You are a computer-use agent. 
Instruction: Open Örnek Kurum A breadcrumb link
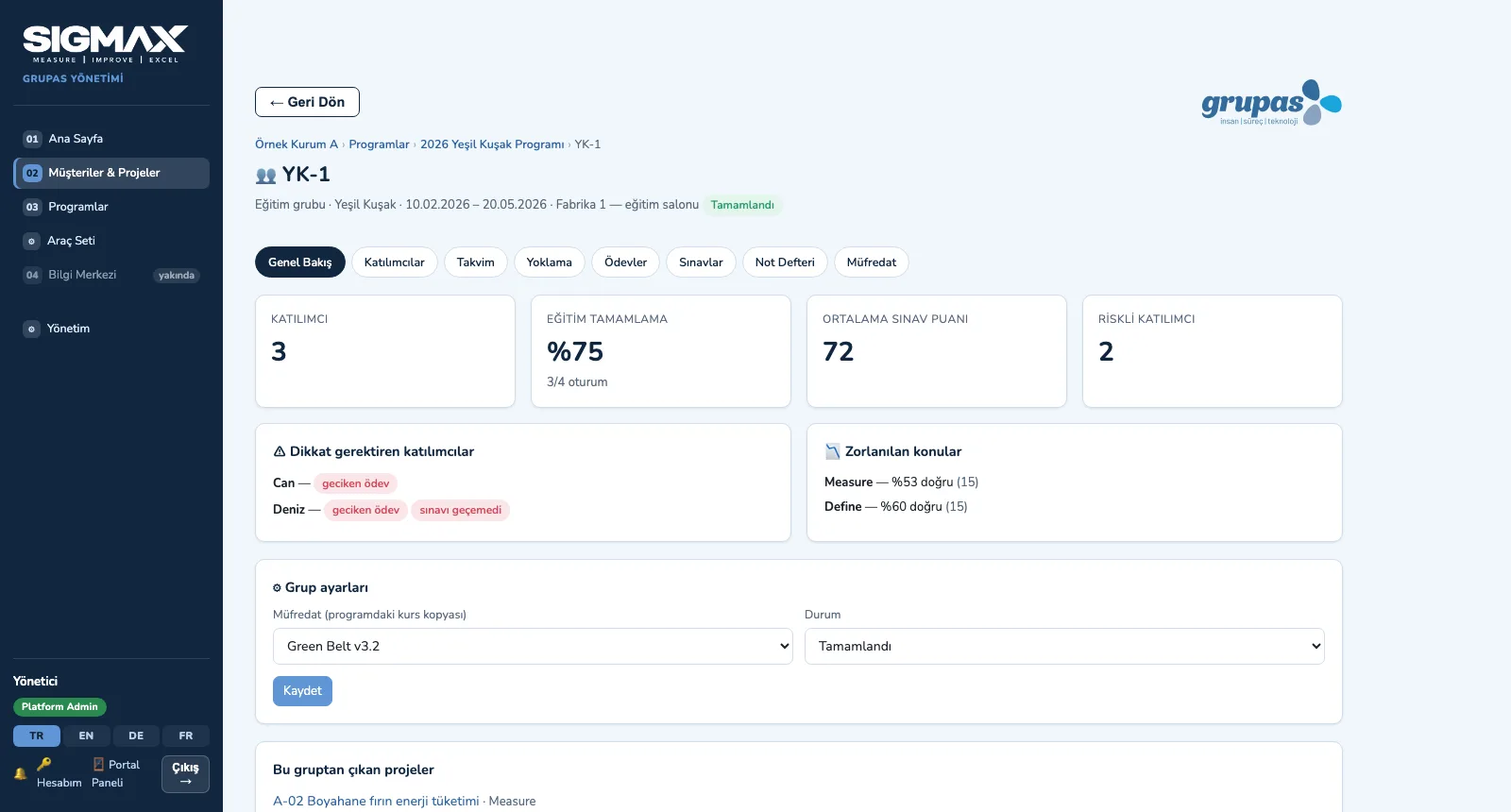tap(297, 144)
